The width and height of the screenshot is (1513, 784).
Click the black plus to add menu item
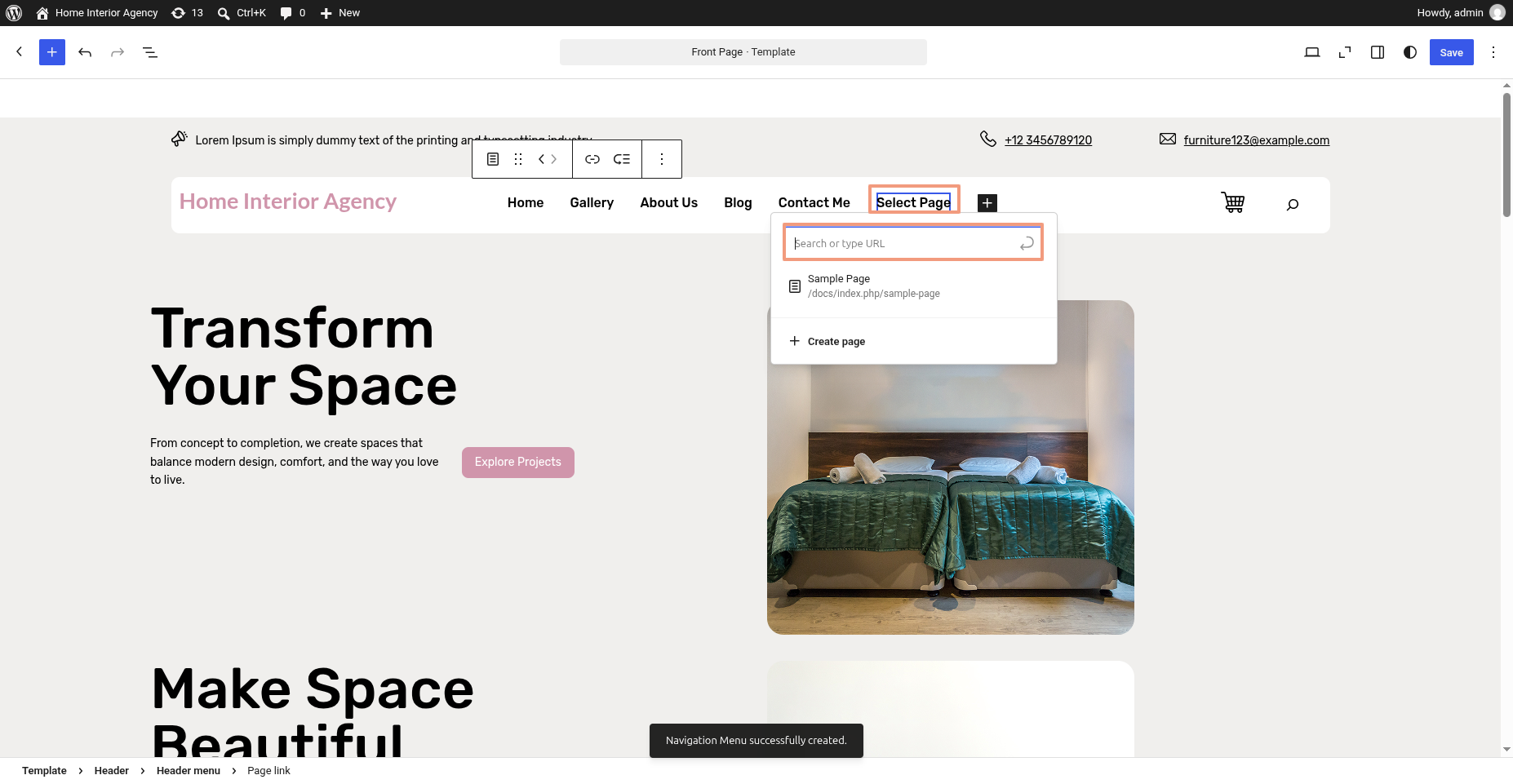tap(987, 202)
